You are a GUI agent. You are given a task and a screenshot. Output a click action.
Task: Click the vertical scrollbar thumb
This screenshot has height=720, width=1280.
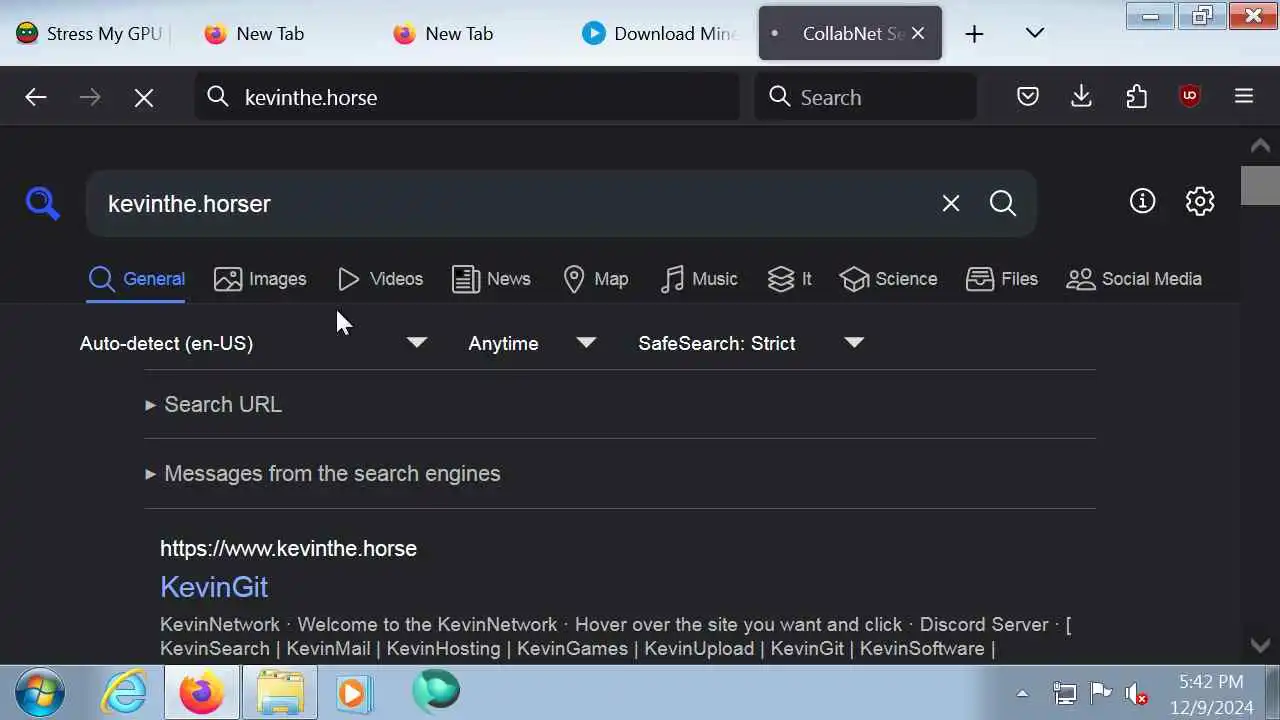[x=1260, y=185]
